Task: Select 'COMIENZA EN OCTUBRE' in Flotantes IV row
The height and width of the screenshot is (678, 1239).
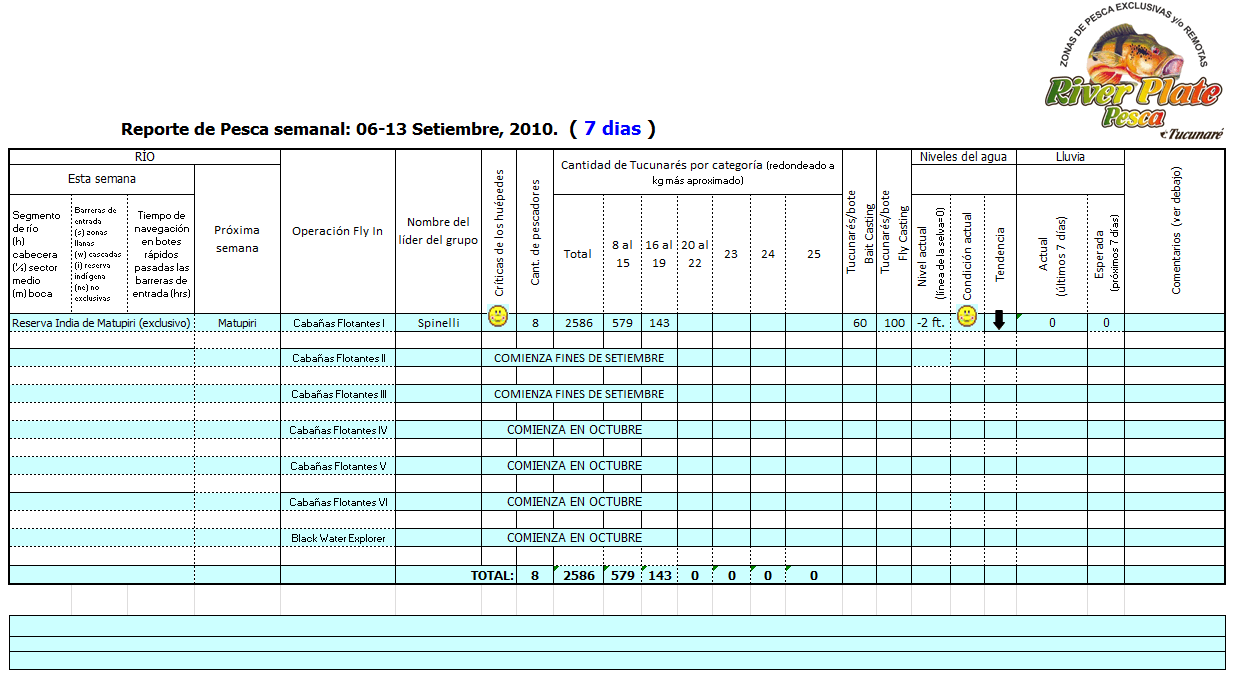Action: (575, 430)
